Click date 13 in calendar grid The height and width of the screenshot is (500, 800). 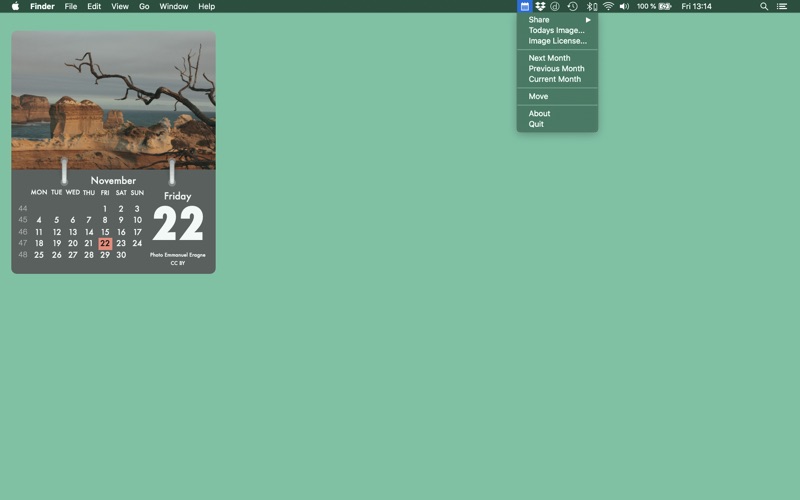[x=73, y=232]
